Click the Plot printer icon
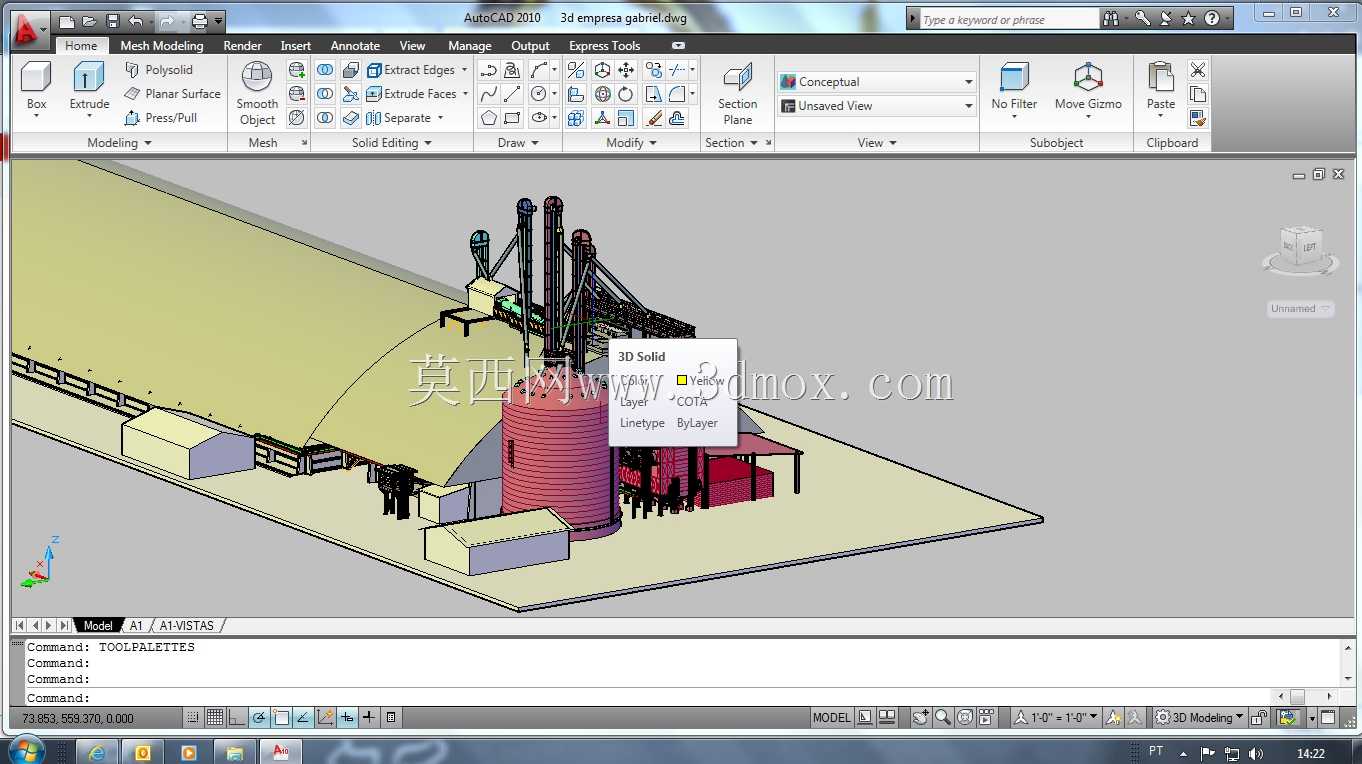The width and height of the screenshot is (1362, 764). (199, 20)
